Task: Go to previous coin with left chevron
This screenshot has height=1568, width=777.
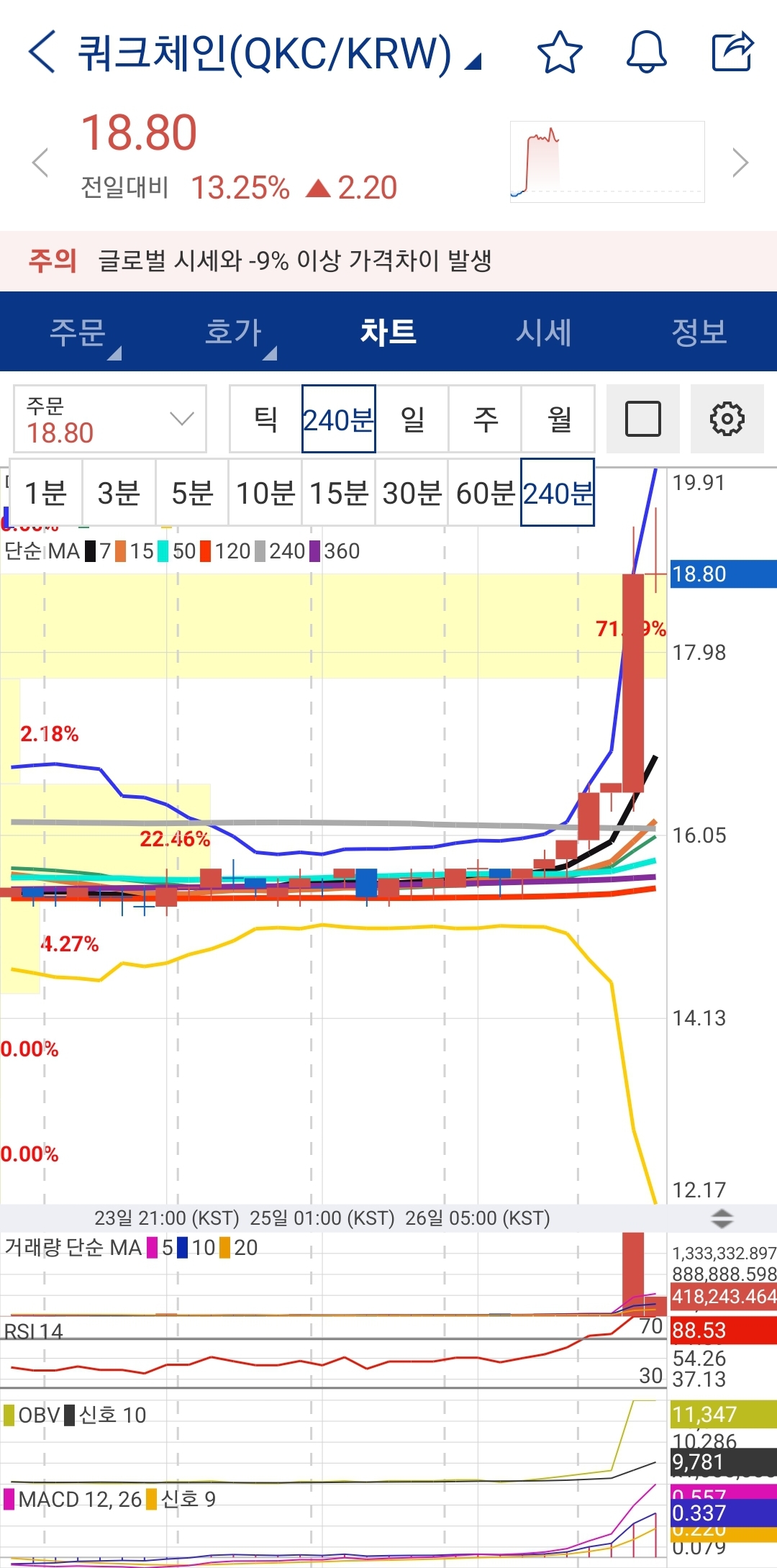Action: click(40, 163)
